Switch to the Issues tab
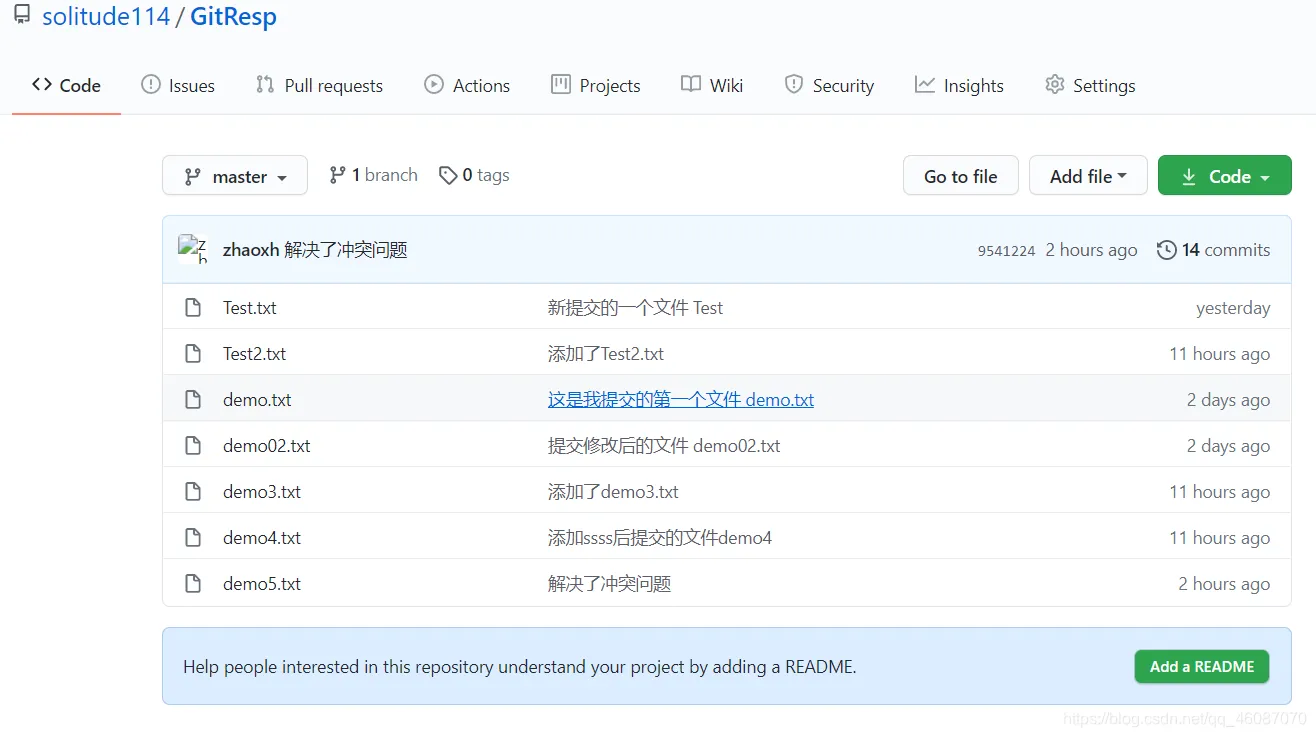Viewport: 1316px width, 737px height. pyautogui.click(x=178, y=86)
